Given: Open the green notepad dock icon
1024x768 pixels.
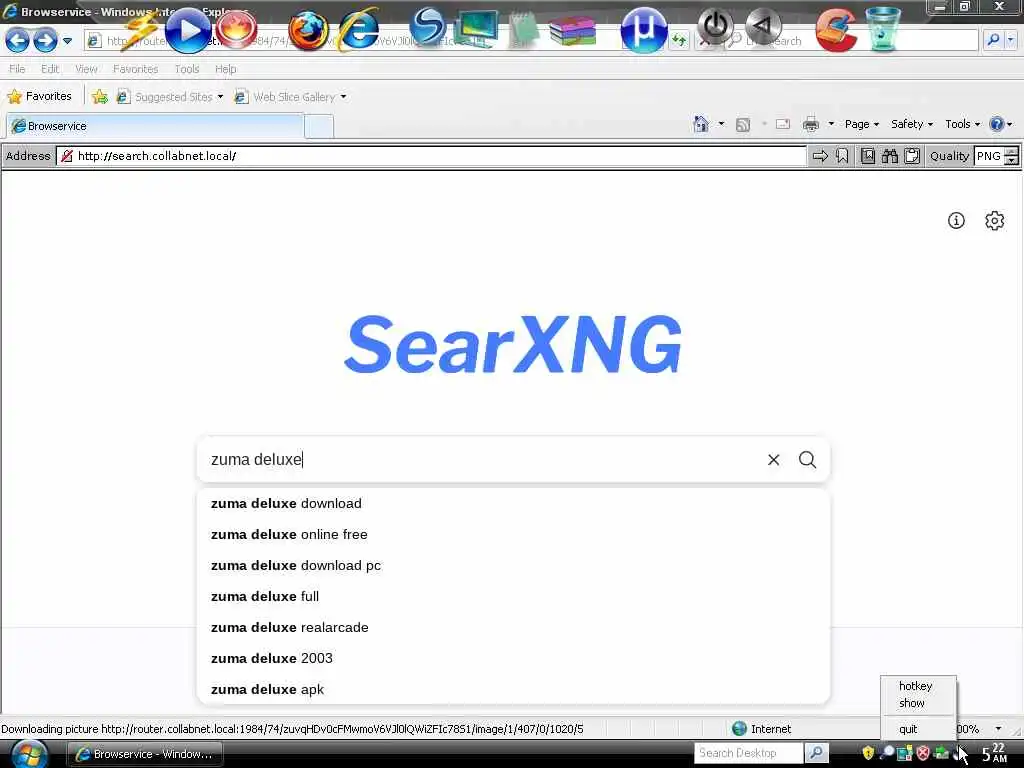Looking at the screenshot, I should pos(524,29).
